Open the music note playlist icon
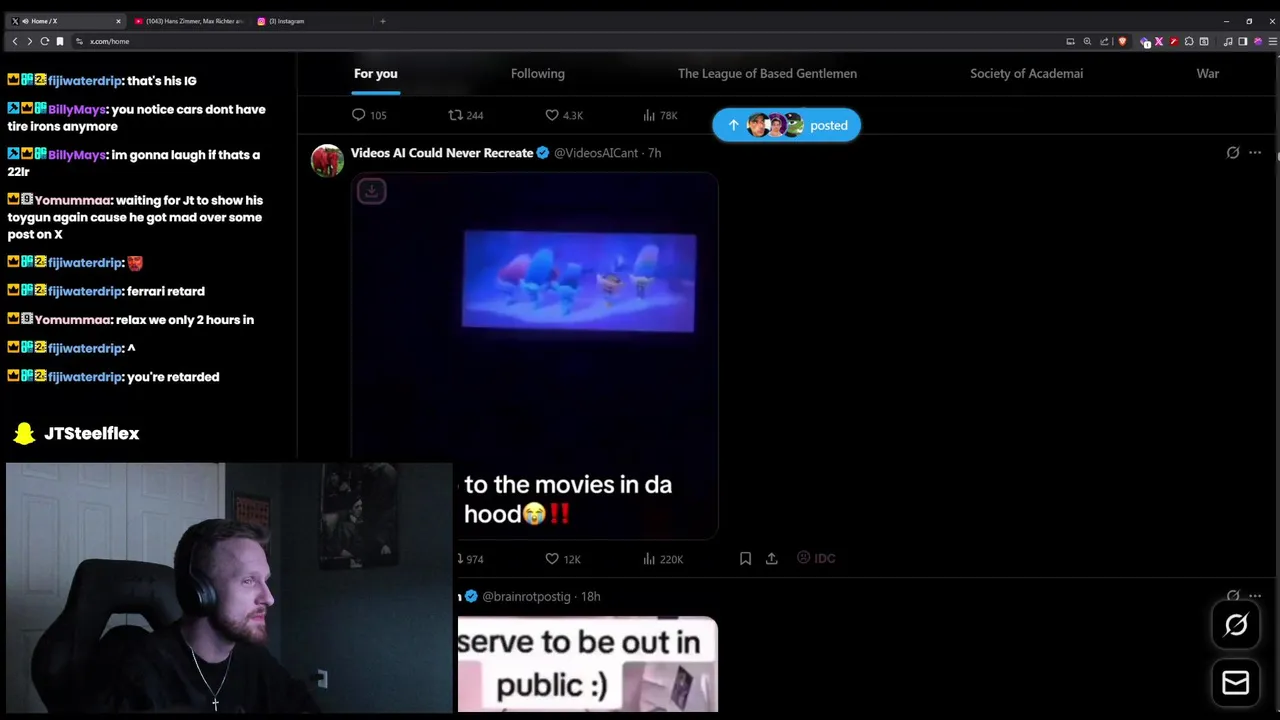The width and height of the screenshot is (1280, 720). pyautogui.click(x=1228, y=41)
